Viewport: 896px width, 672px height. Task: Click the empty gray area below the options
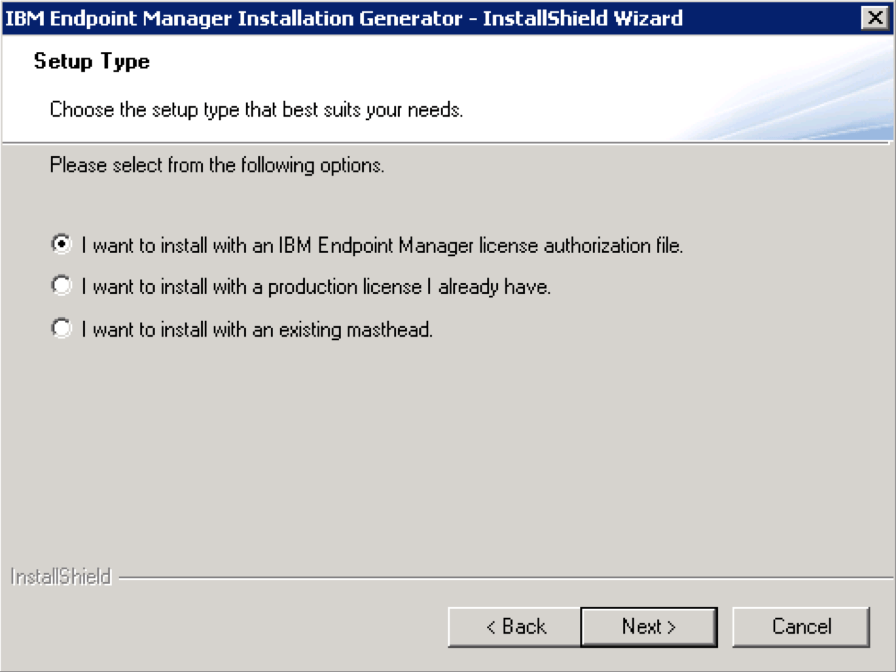[x=450, y=450]
